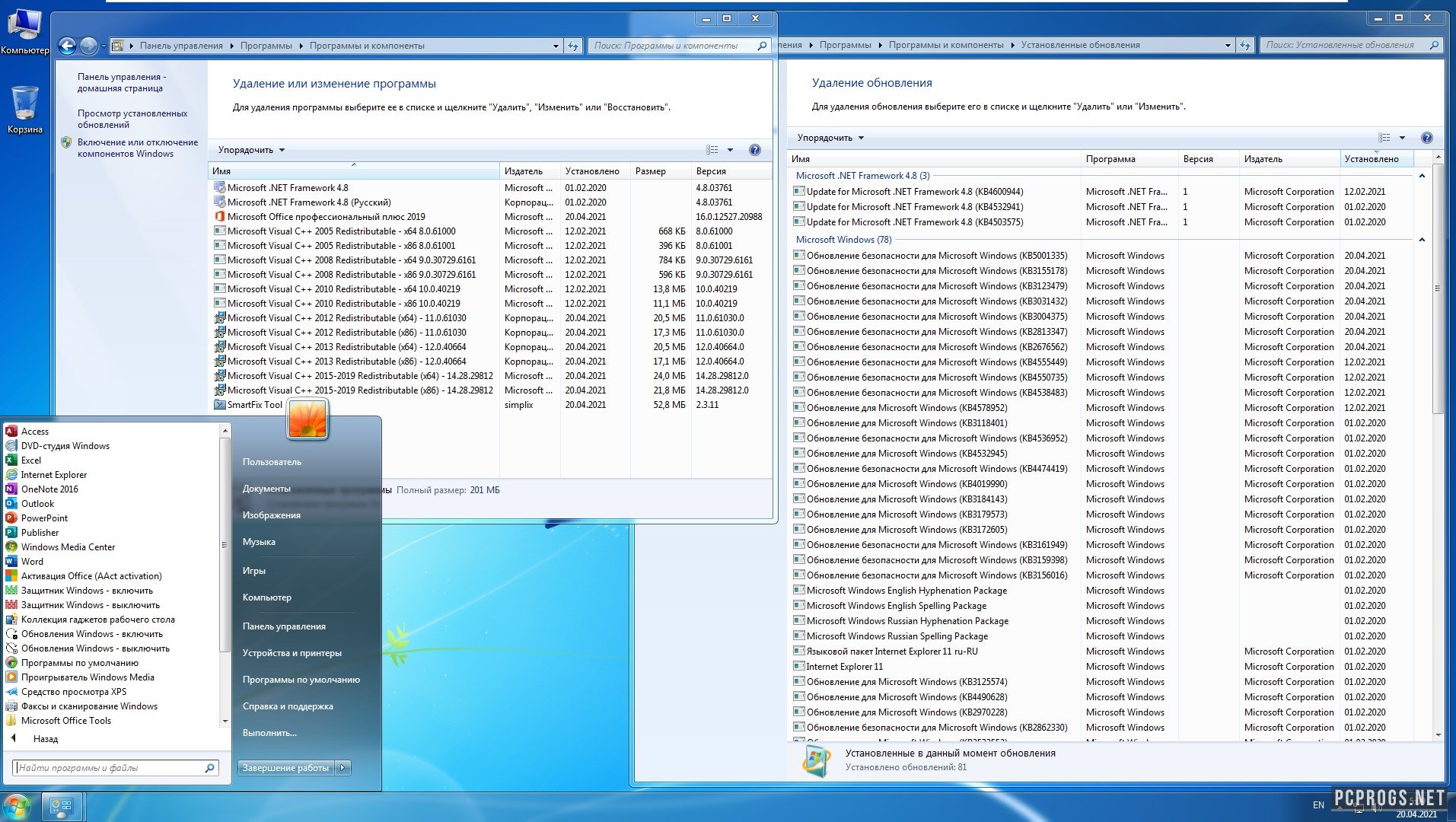Open Windows Media Center entry
Screen dimensions: 1456x822
[68, 546]
